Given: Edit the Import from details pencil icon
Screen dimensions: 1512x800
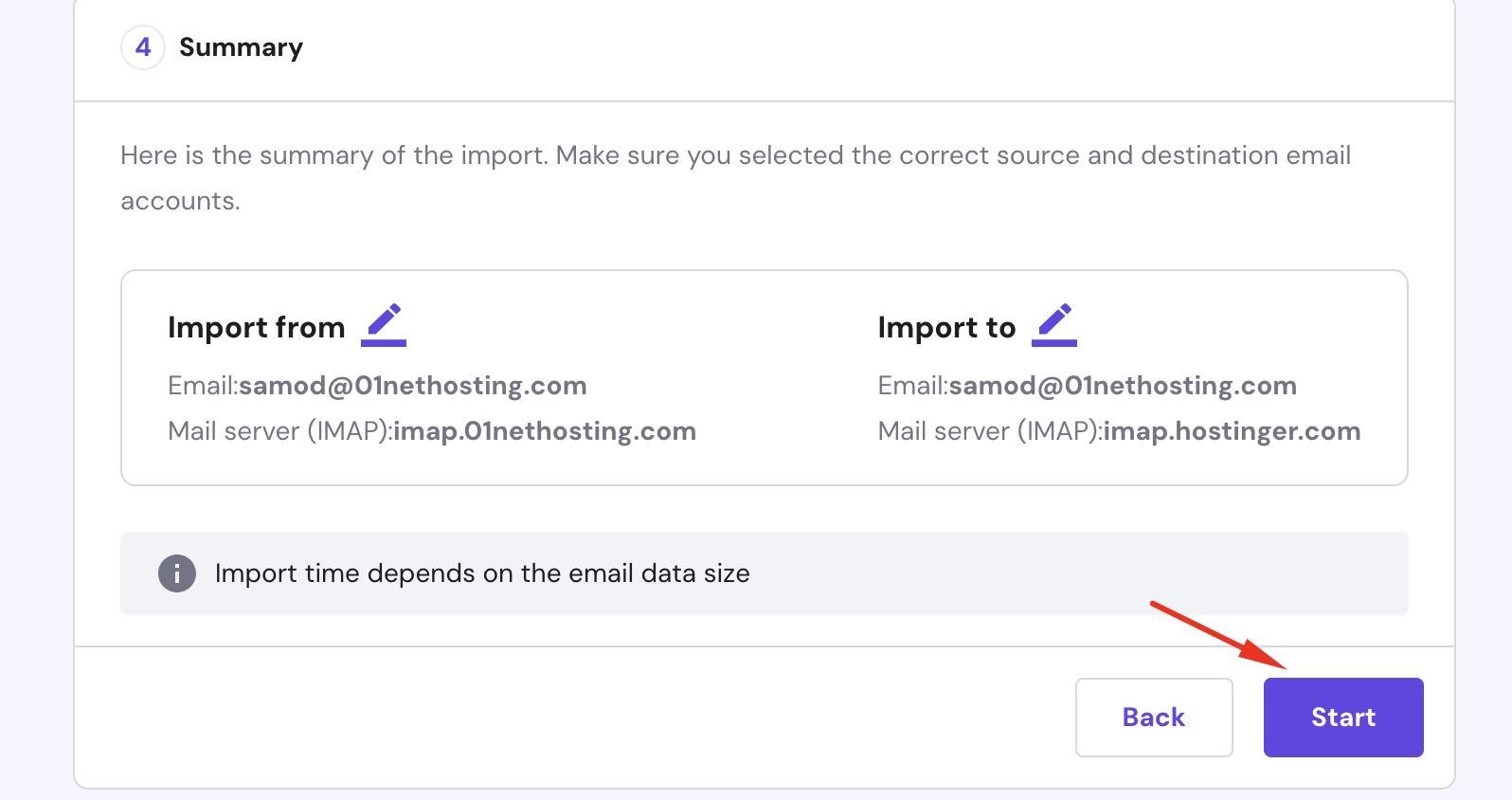Looking at the screenshot, I should point(384,325).
